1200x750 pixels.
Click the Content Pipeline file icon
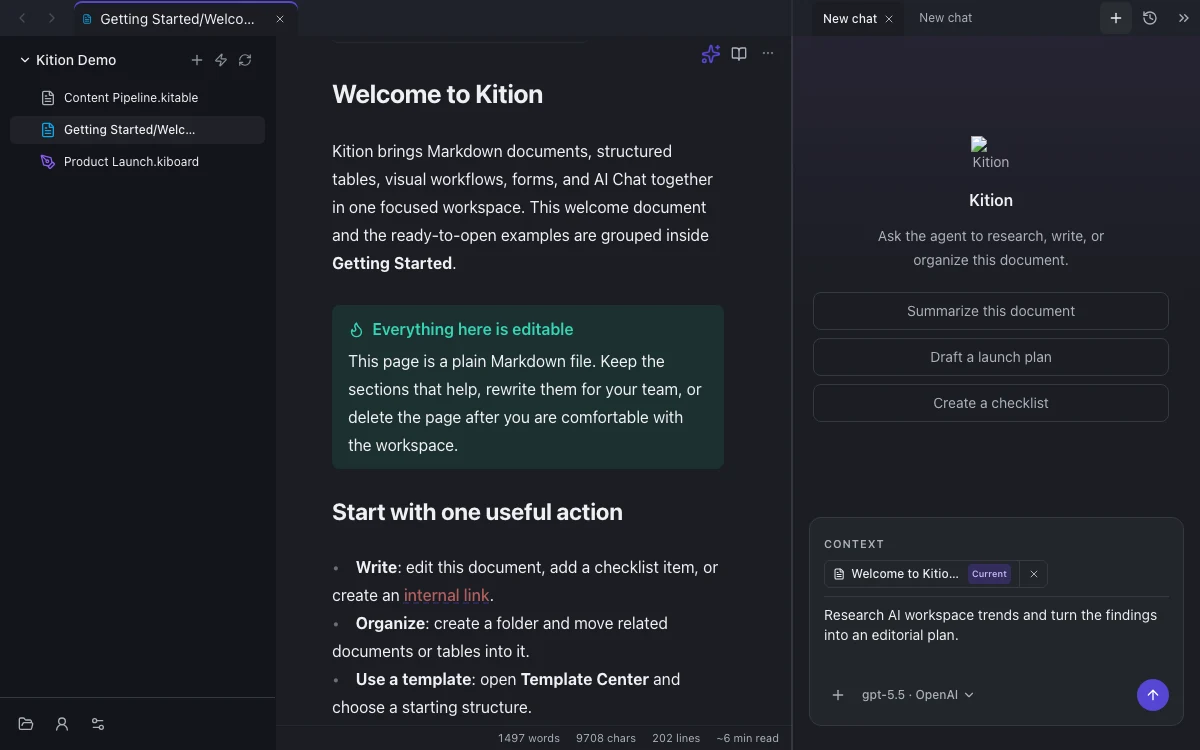pyautogui.click(x=47, y=98)
